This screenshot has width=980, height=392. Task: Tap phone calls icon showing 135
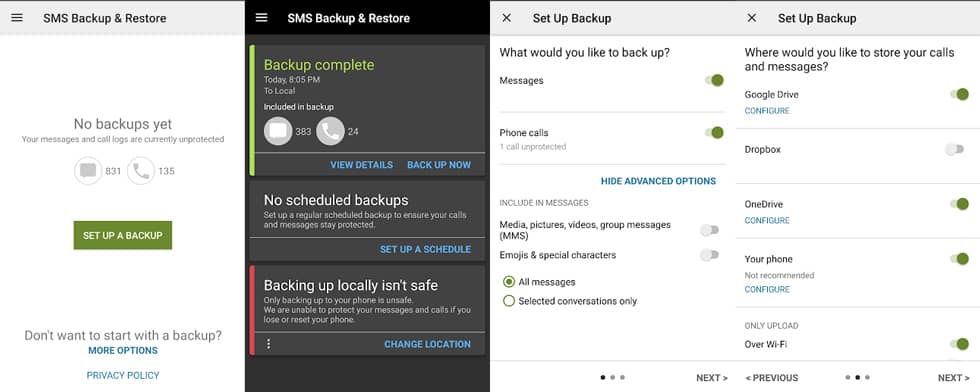point(141,171)
